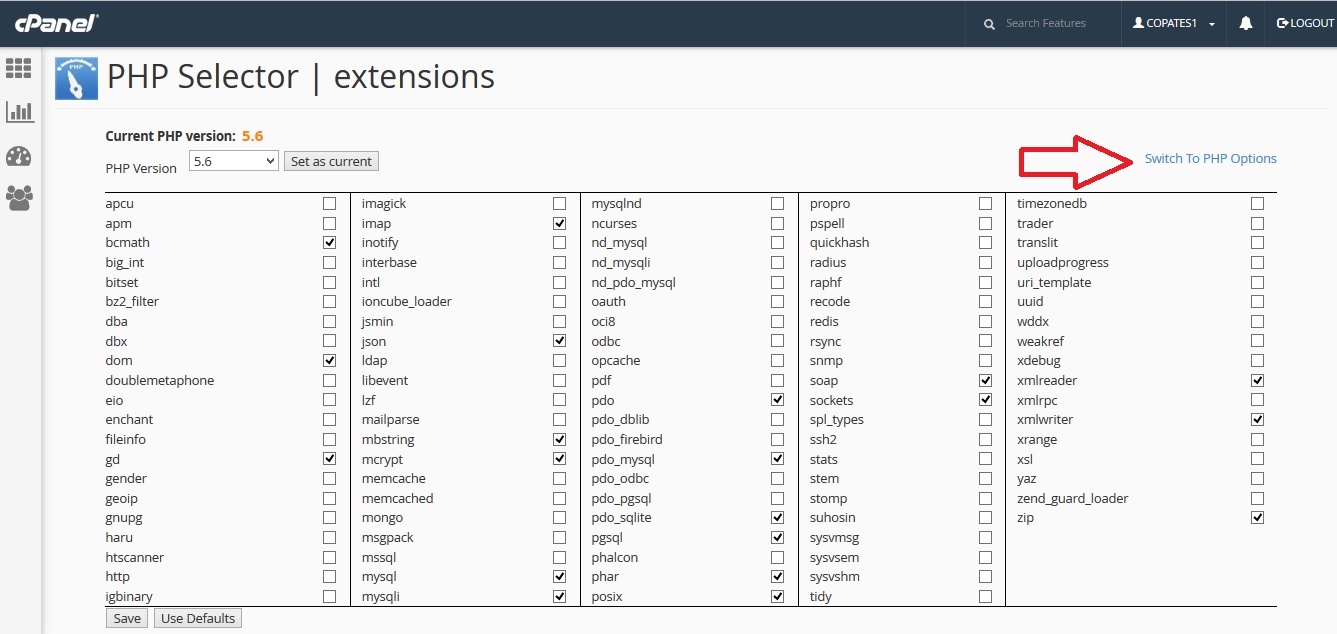Uncheck the xmlwriter extension
1337x634 pixels.
coord(1257,419)
